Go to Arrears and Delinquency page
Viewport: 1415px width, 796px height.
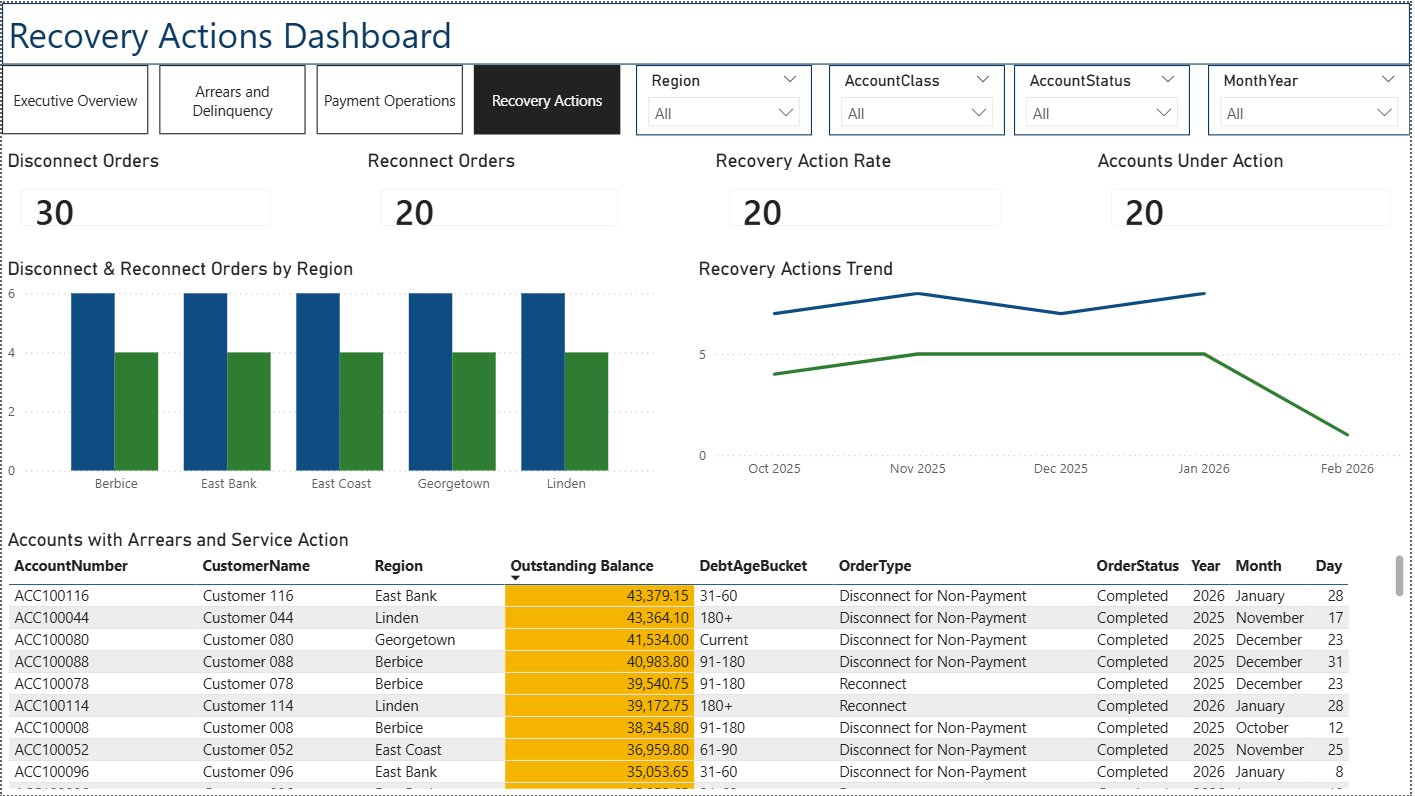click(x=232, y=100)
